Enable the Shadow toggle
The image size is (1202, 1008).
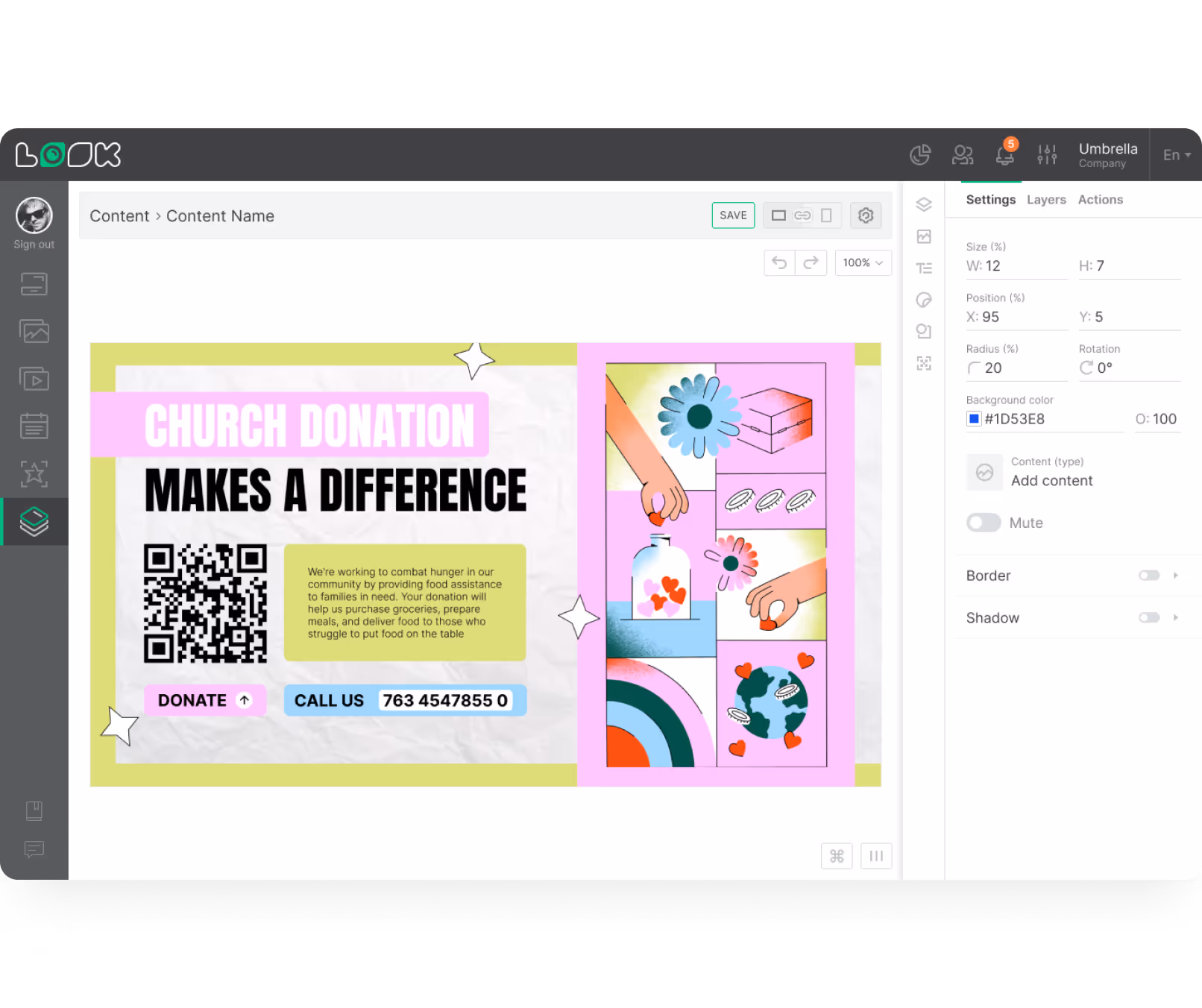pyautogui.click(x=1149, y=617)
